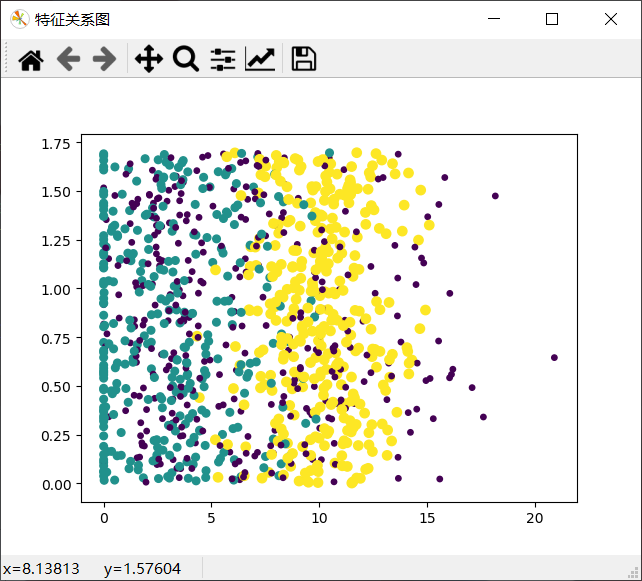Viewport: 642px width, 581px height.
Task: Click the y-axis label 1.75
Action: pos(56,144)
